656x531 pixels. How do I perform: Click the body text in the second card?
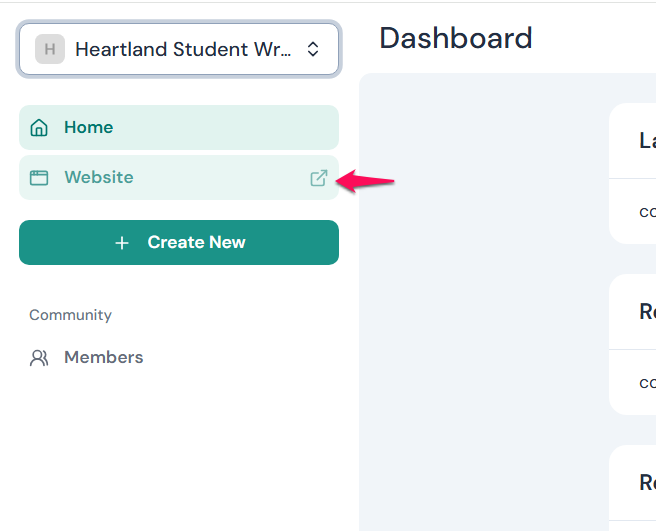coord(647,382)
